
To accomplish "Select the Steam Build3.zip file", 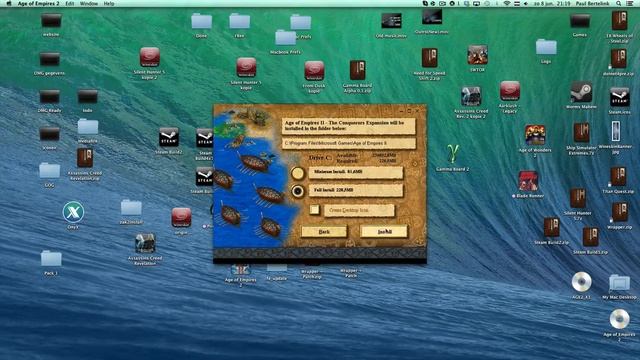I will point(590,237).
